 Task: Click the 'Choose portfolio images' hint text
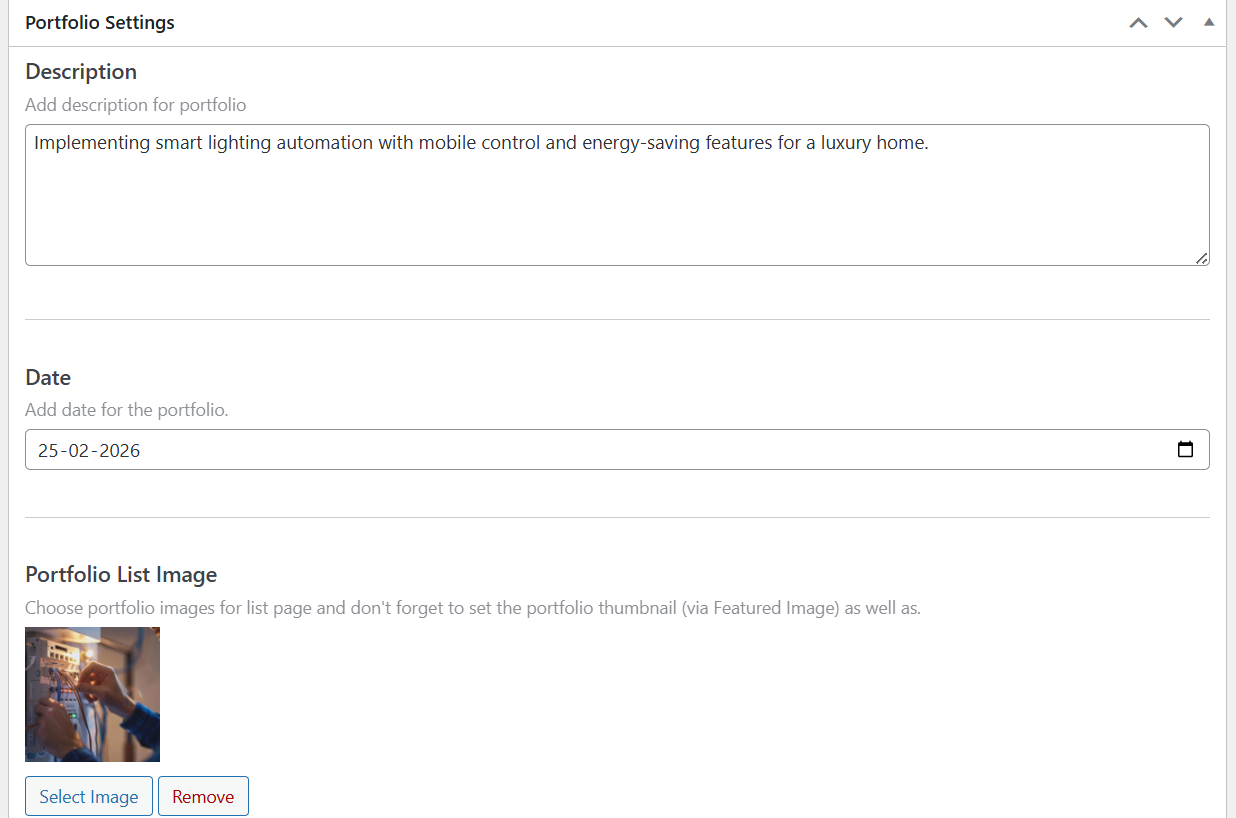tap(473, 608)
